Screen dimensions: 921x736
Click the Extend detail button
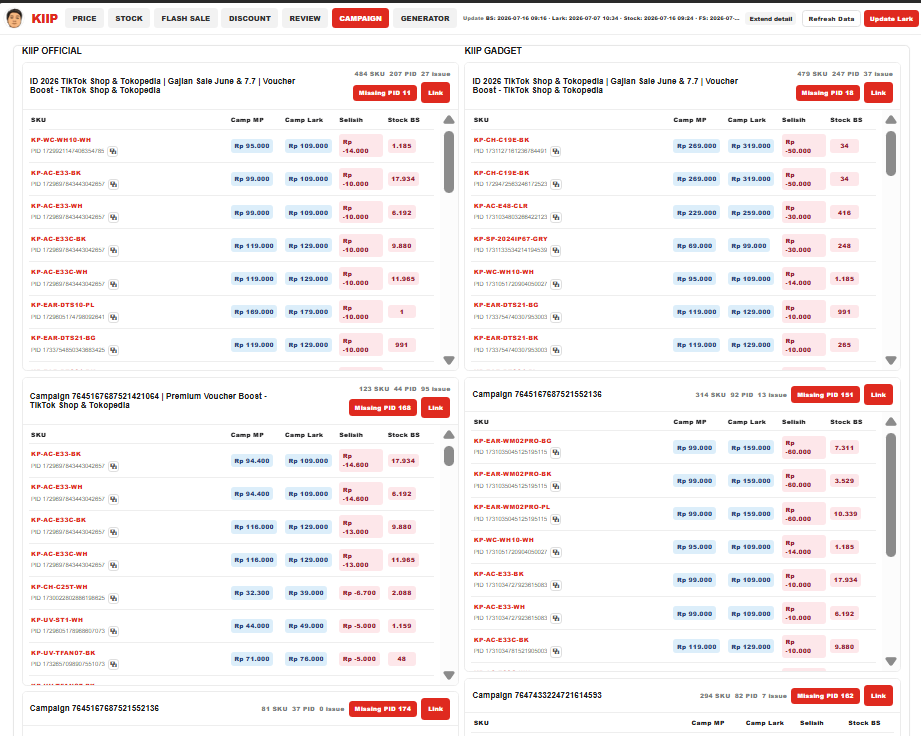pos(771,19)
